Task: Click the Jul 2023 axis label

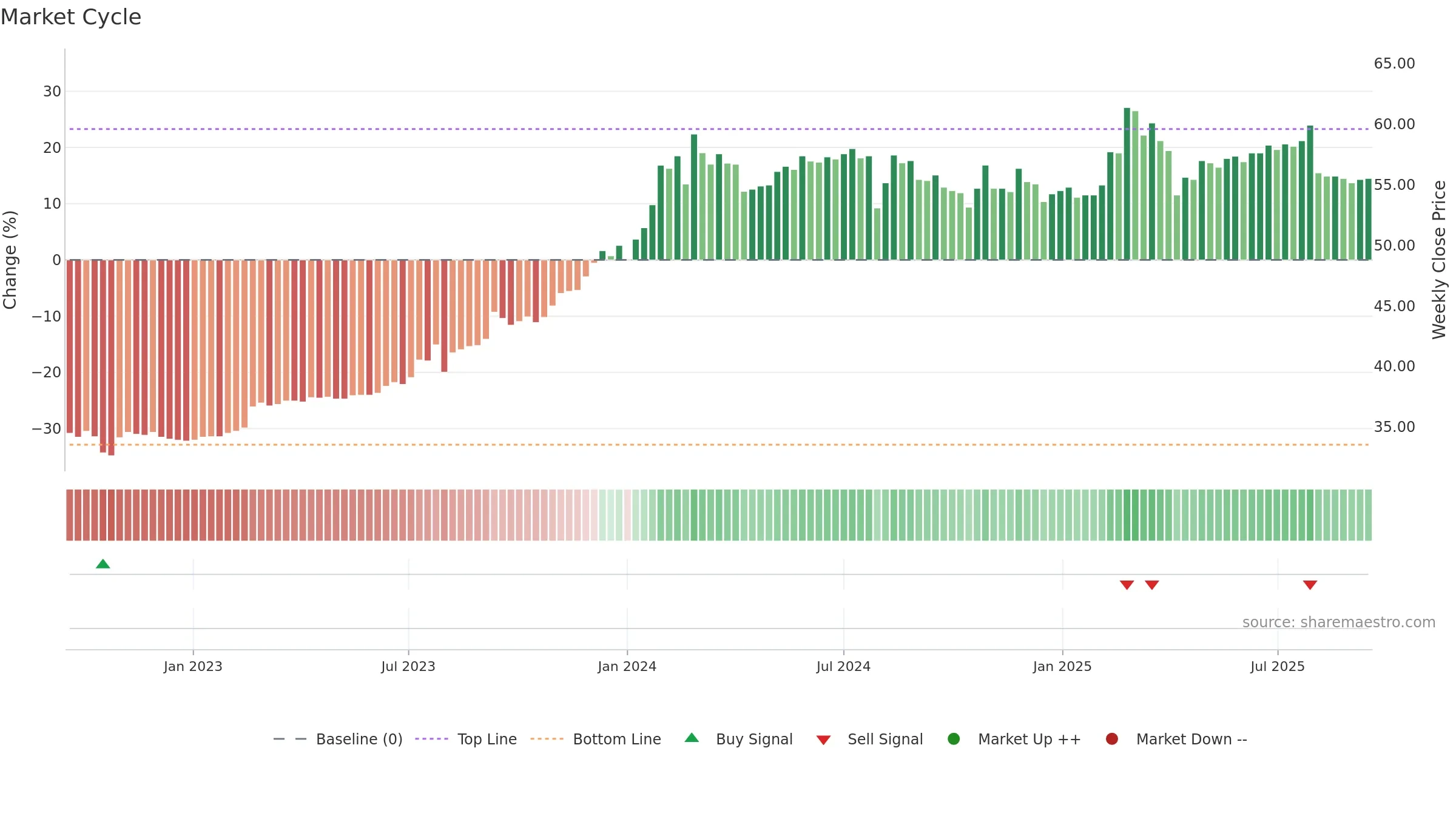Action: [x=408, y=666]
